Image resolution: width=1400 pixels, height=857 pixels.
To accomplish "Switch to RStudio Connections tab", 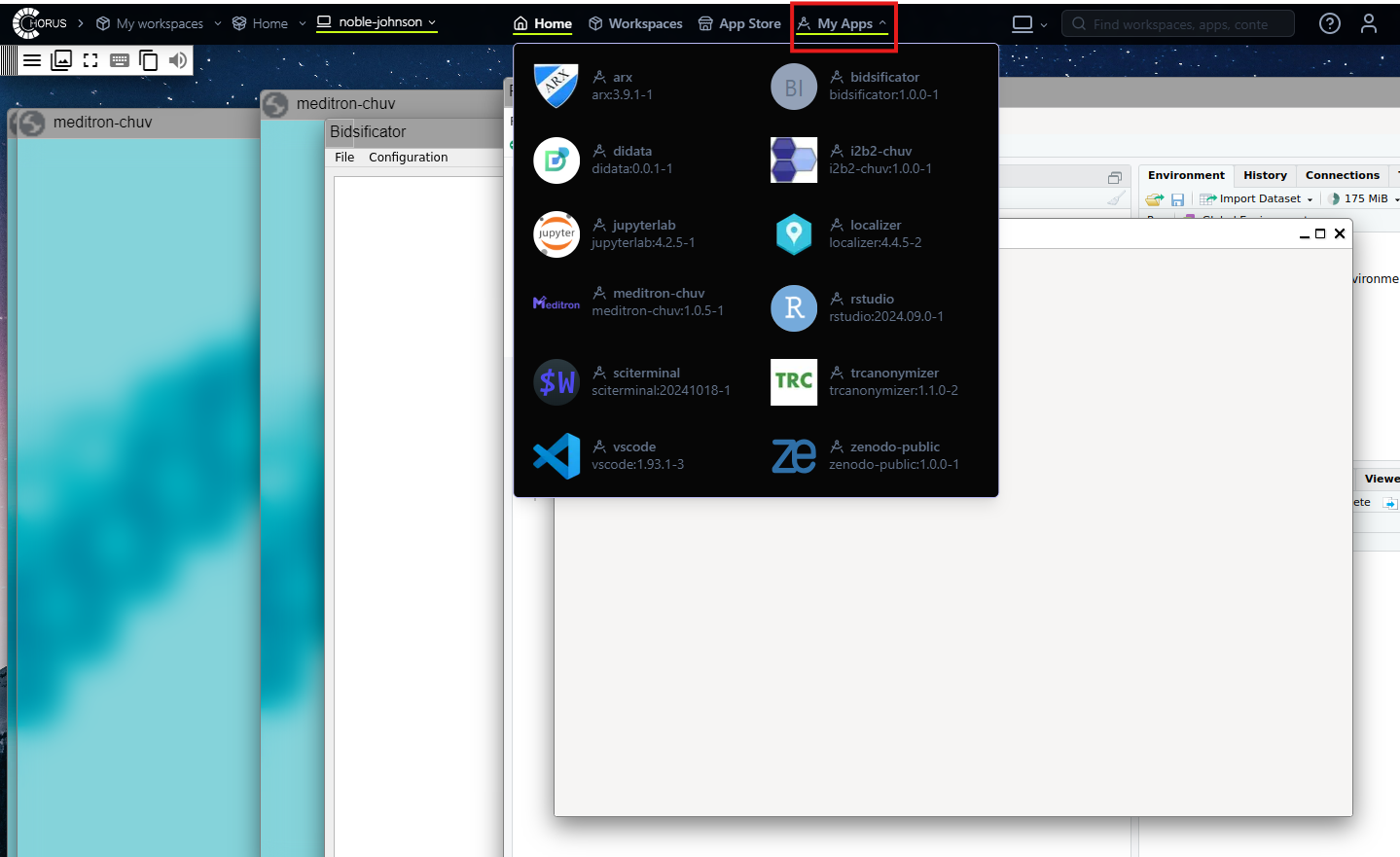I will 1343,175.
